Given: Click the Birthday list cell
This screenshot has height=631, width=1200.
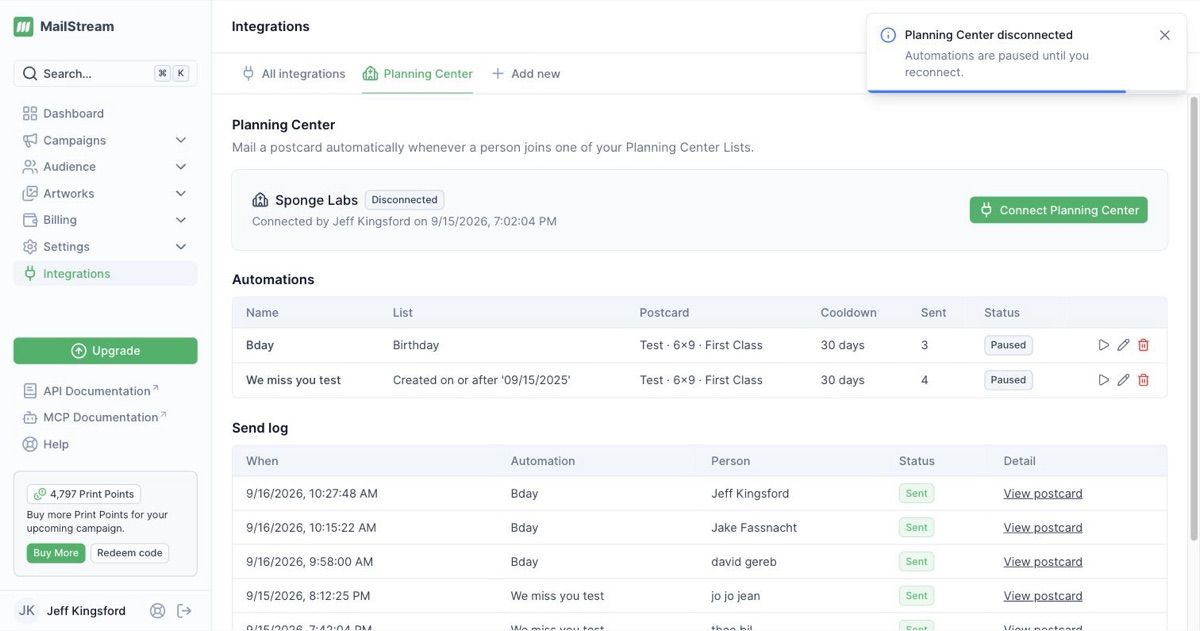Looking at the screenshot, I should (416, 345).
